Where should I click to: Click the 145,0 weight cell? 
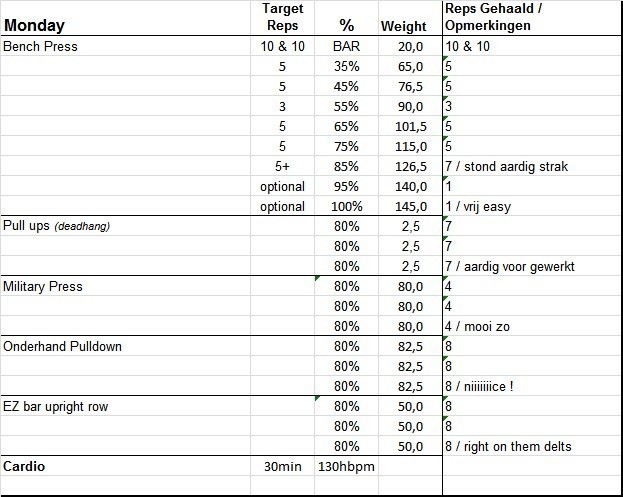point(412,206)
